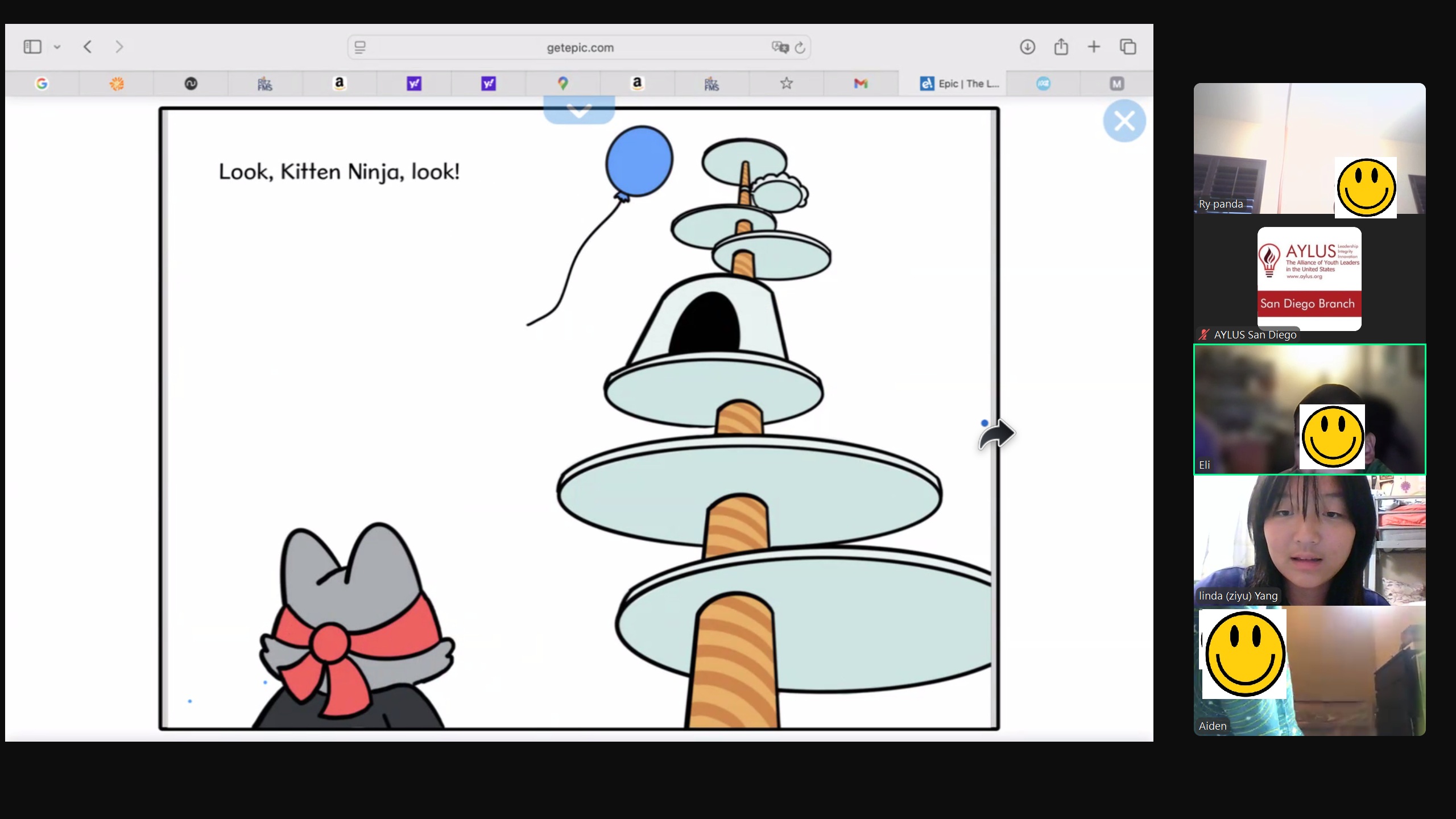This screenshot has height=819, width=1456.
Task: Turn to next page with curved arrow
Action: point(997,436)
